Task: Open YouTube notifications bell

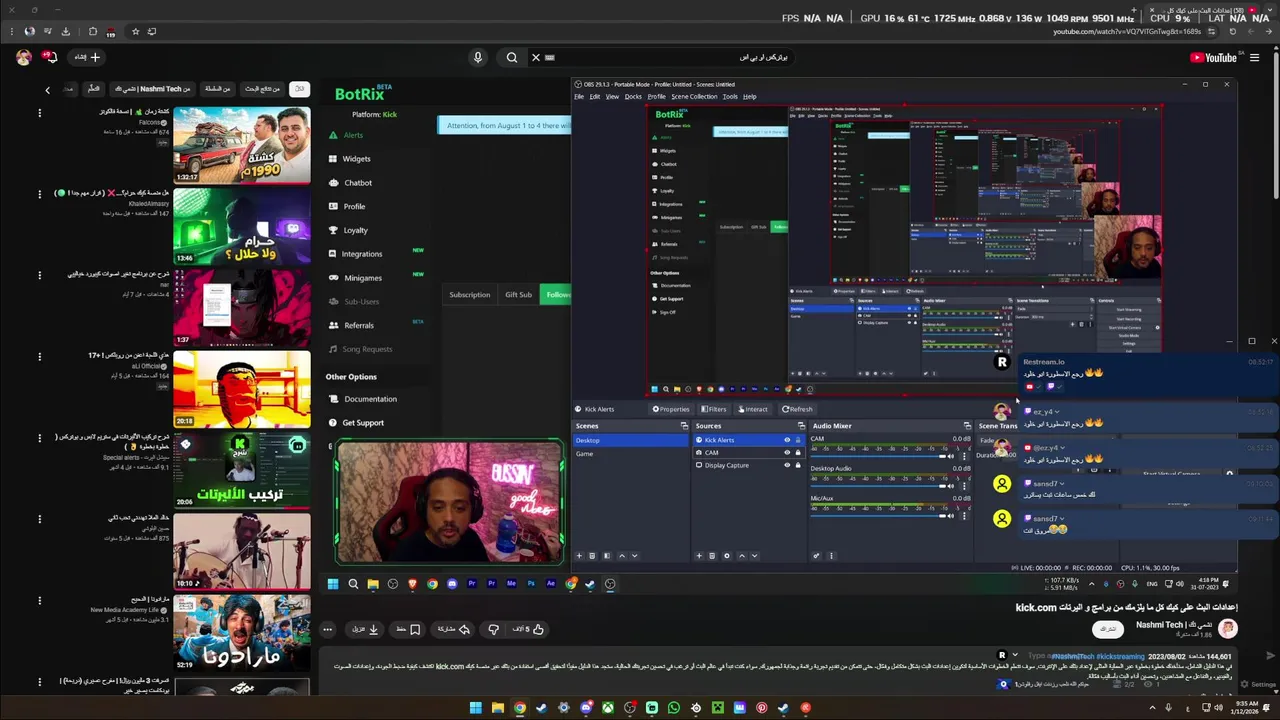Action: coord(51,57)
